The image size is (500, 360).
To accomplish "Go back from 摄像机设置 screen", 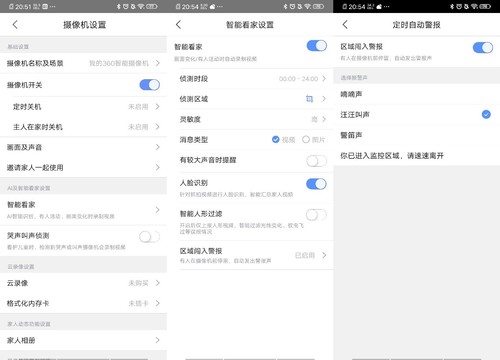I will click(x=15, y=24).
